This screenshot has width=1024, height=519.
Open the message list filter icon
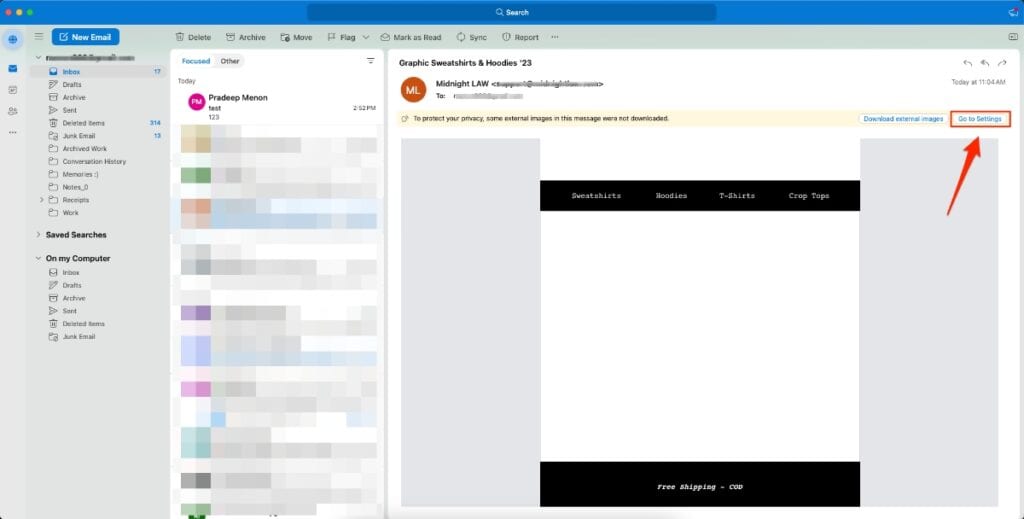click(370, 61)
